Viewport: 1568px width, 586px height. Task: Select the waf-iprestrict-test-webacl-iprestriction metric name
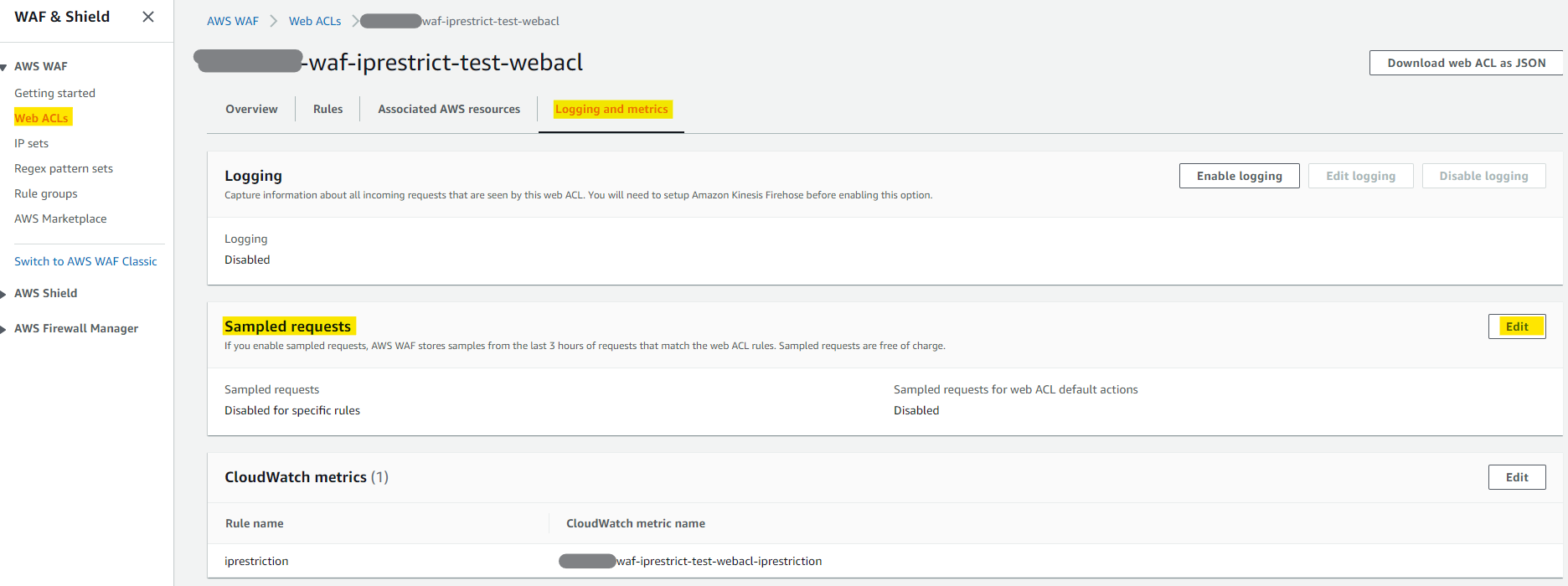690,561
